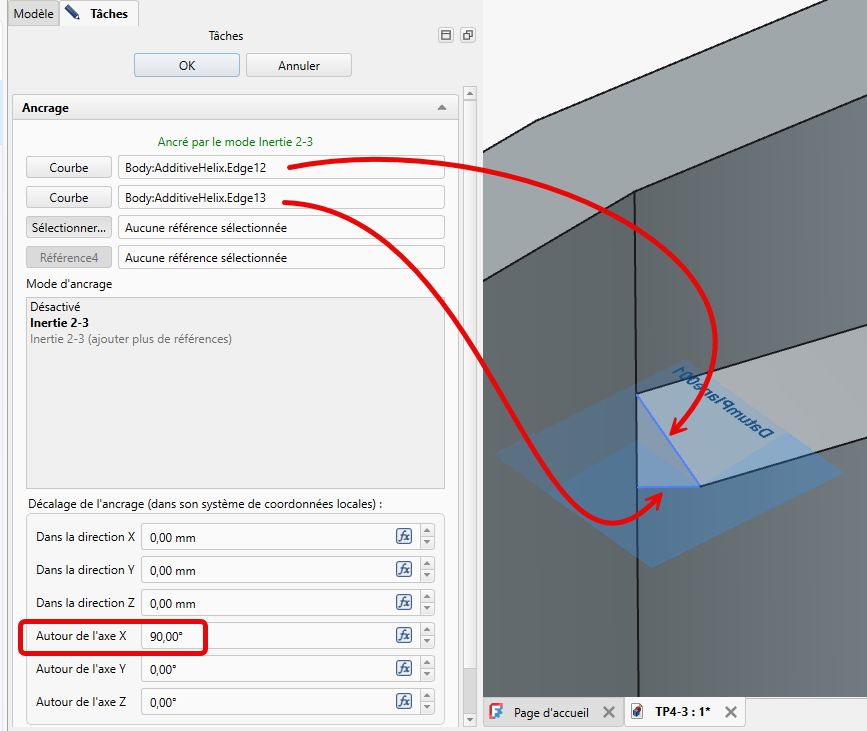Click the first Courbe reference button
This screenshot has height=731, width=867.
[69, 168]
